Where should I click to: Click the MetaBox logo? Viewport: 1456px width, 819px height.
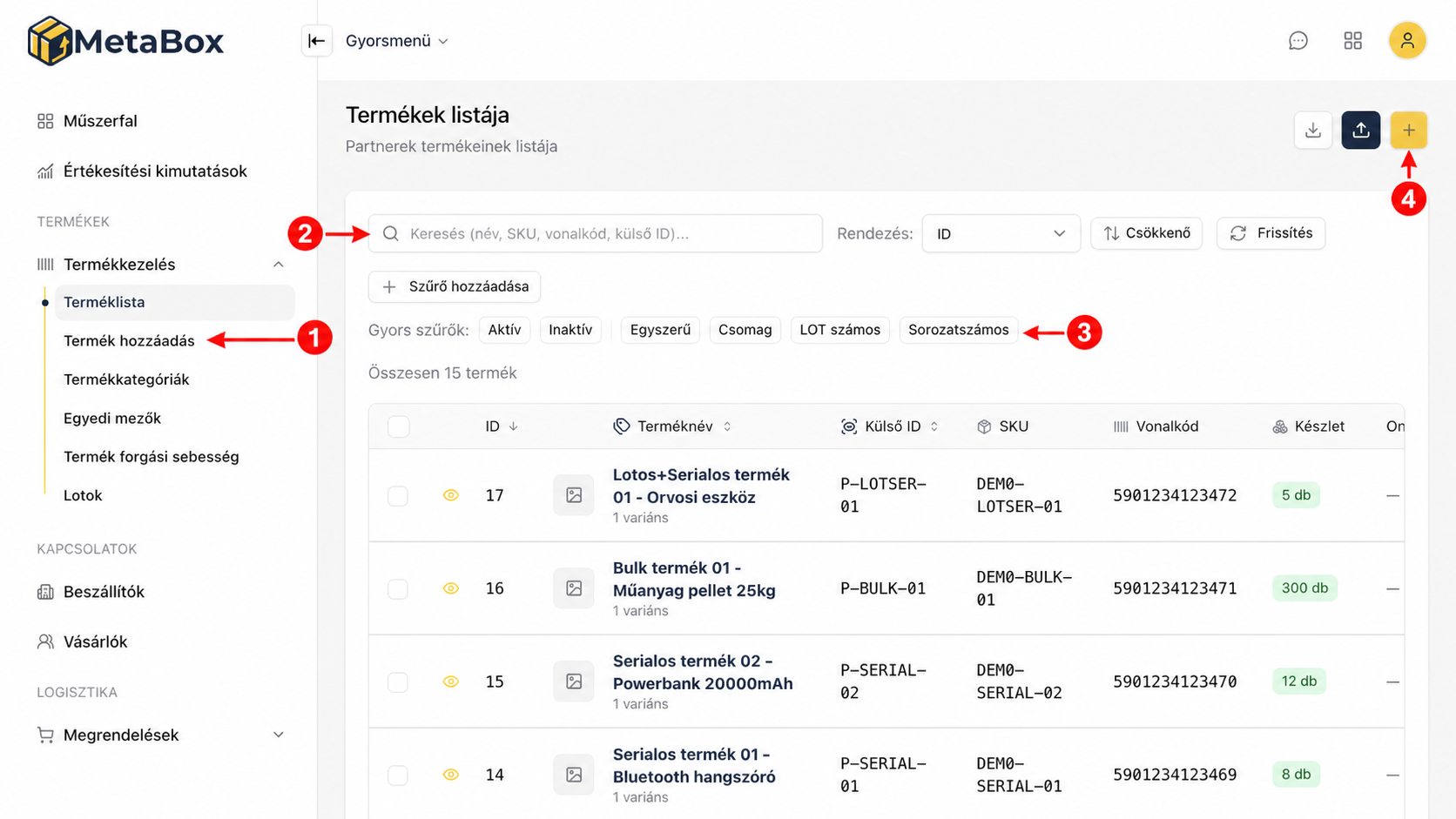(125, 41)
